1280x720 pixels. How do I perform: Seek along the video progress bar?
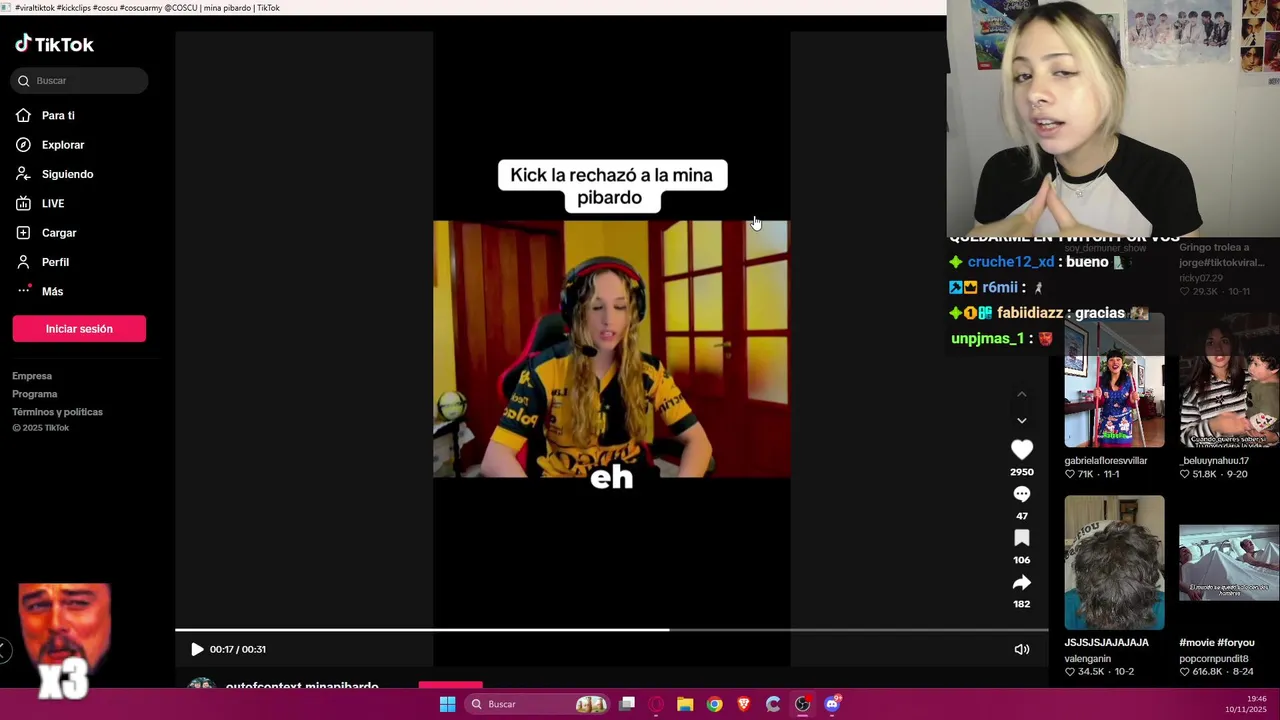point(611,630)
